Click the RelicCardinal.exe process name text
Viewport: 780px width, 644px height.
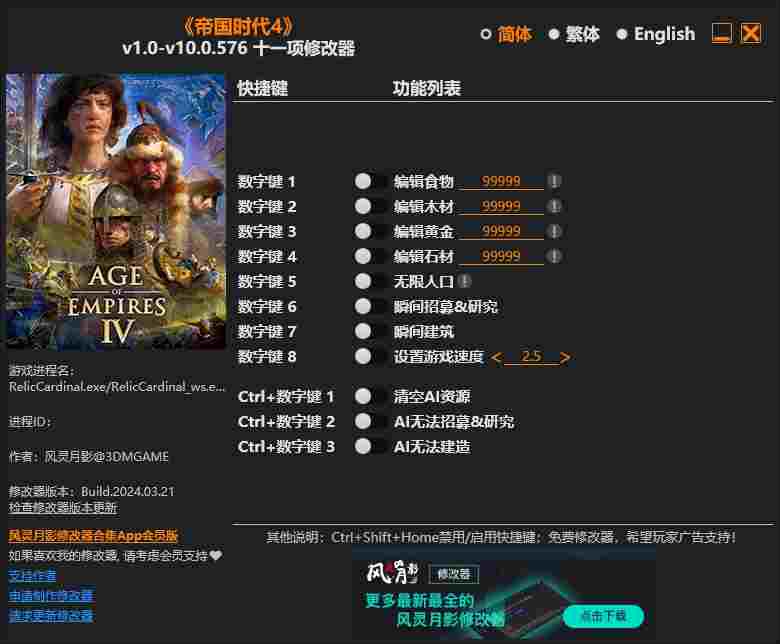(x=117, y=387)
